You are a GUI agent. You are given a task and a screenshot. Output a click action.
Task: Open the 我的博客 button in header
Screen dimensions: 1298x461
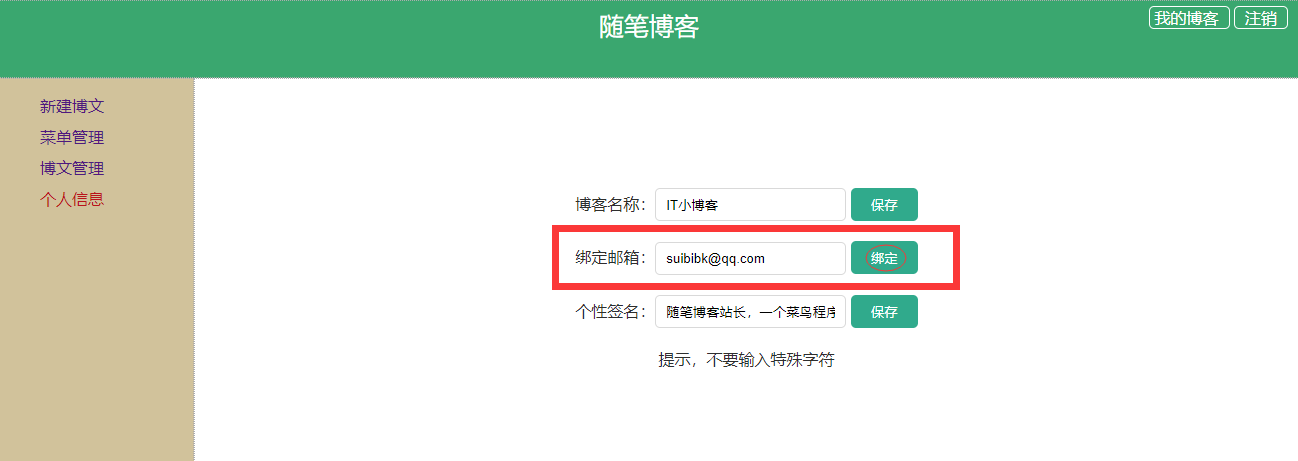[x=1189, y=18]
